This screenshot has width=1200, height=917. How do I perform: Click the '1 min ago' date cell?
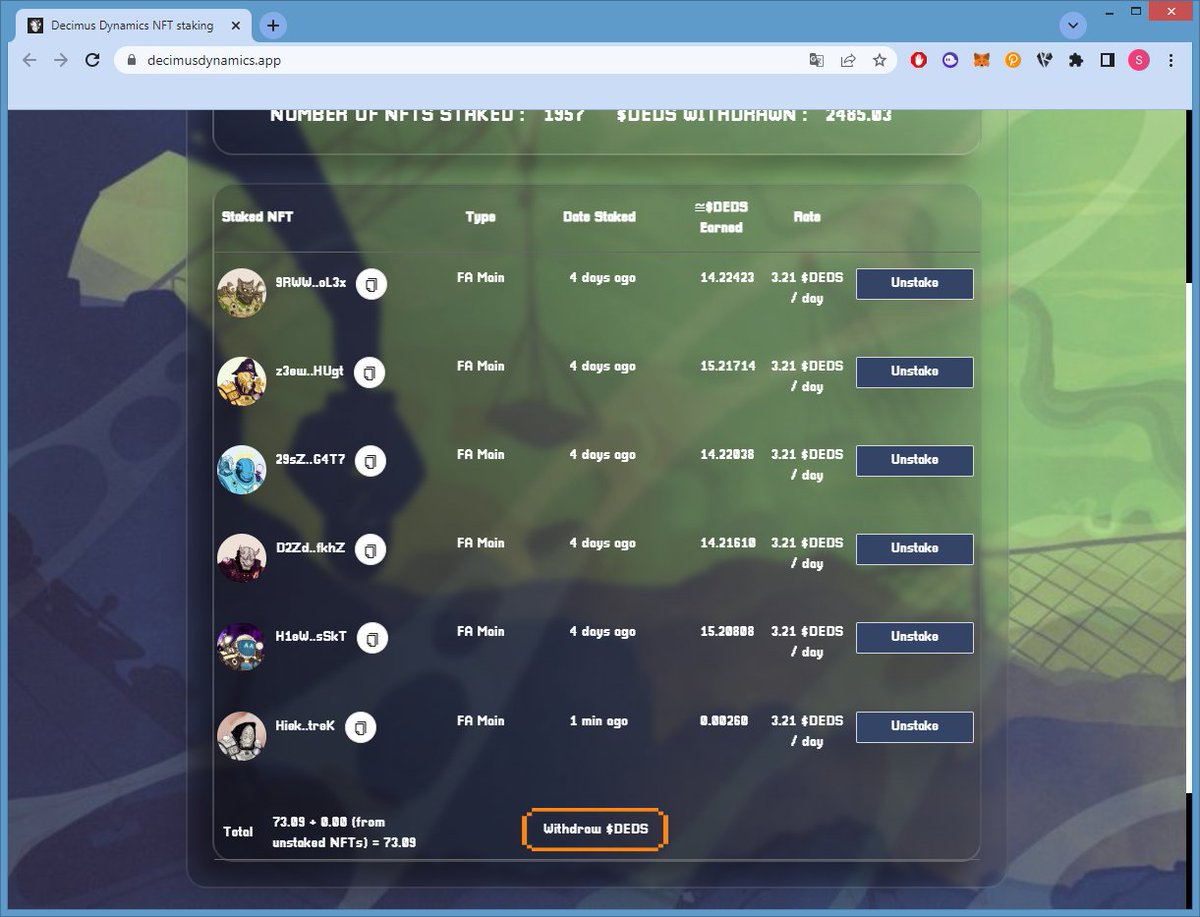coord(599,721)
